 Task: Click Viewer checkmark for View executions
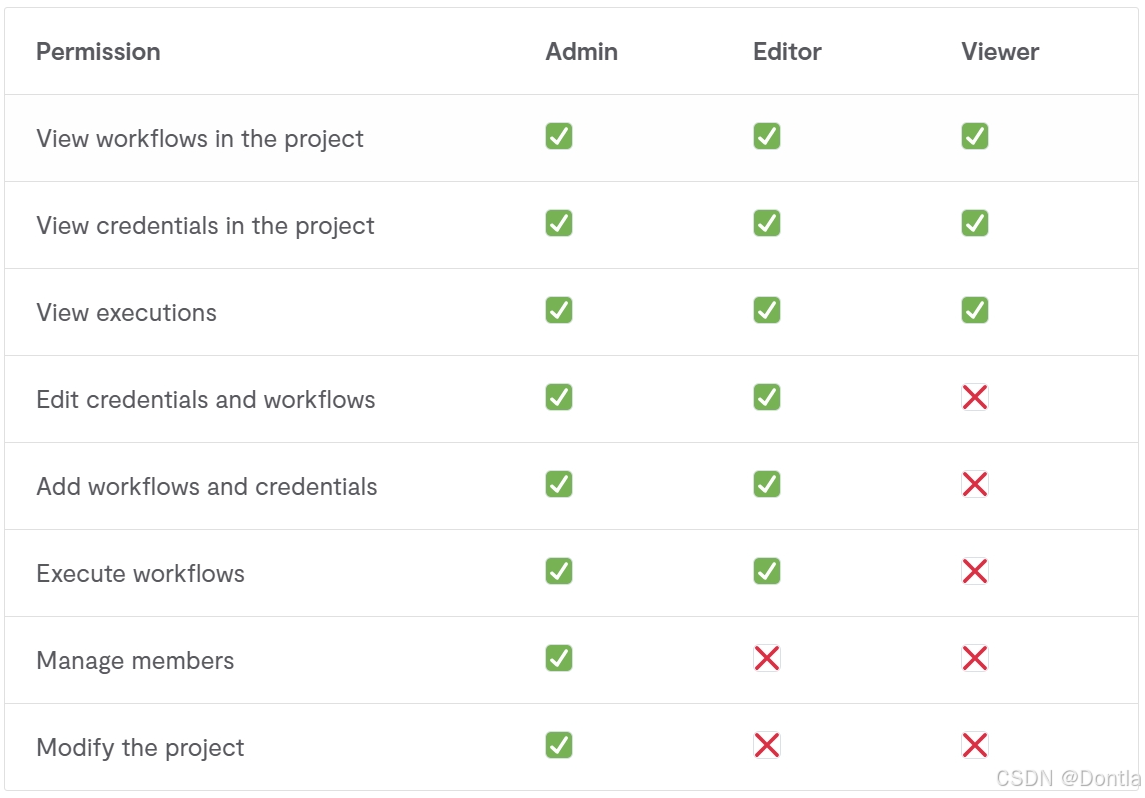[975, 310]
